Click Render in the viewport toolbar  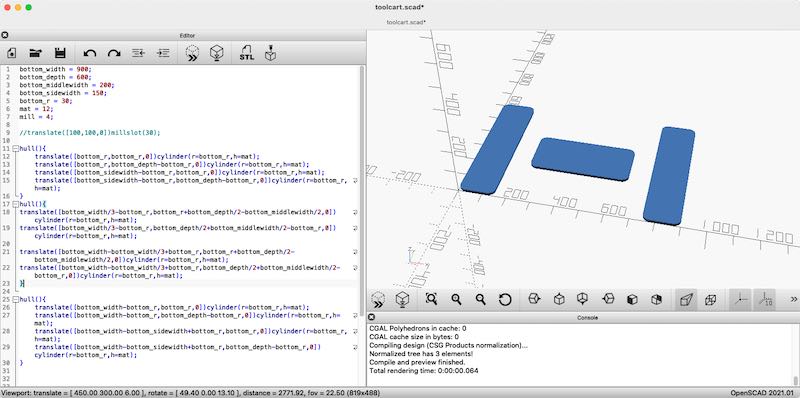tap(403, 300)
